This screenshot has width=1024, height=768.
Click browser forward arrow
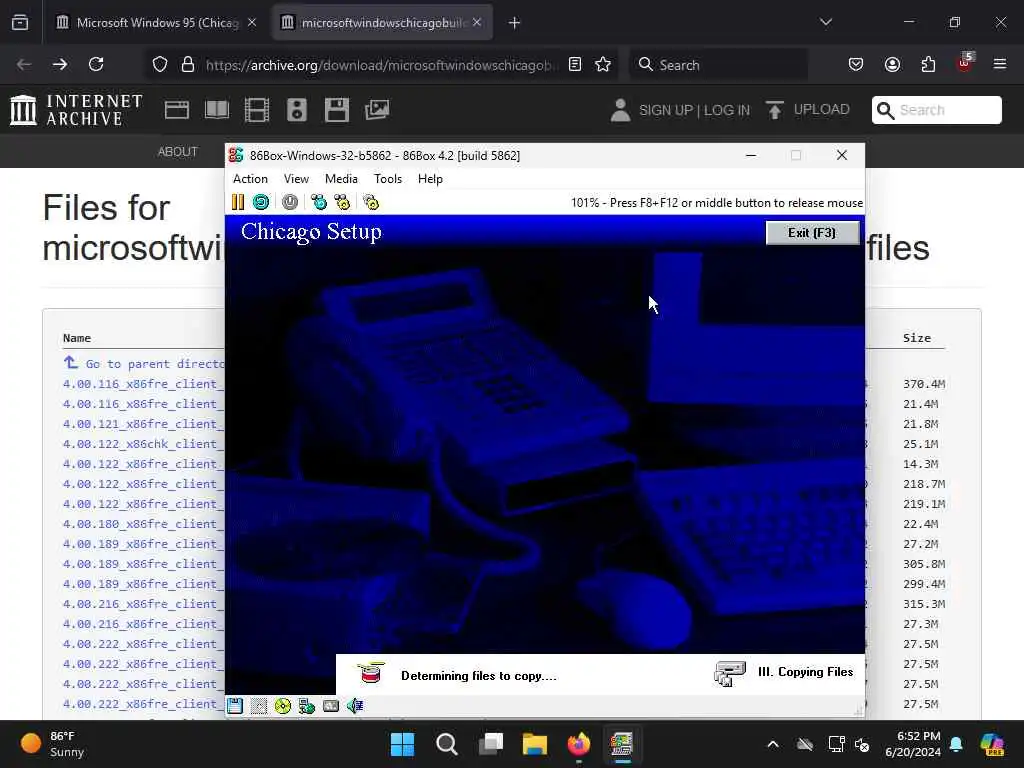tap(59, 64)
